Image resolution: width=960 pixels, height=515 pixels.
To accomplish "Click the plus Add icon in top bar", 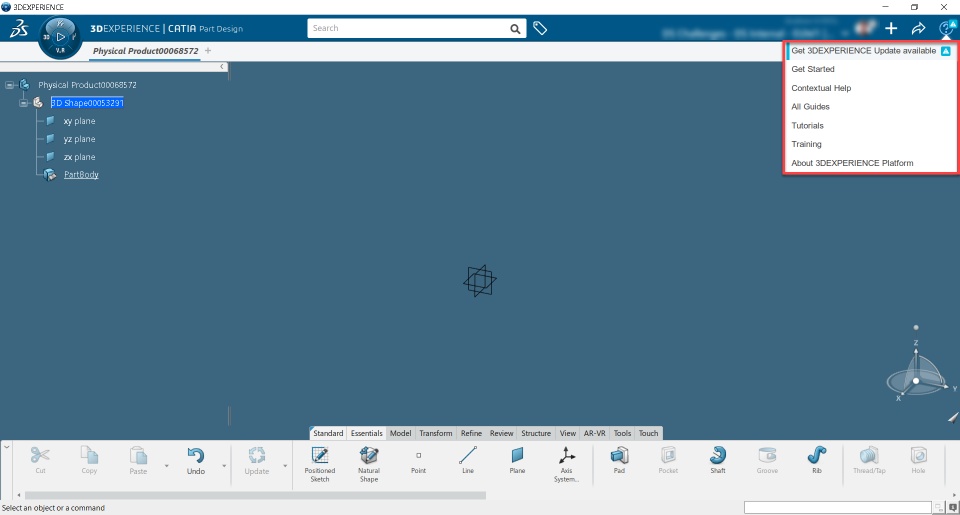I will pos(891,28).
